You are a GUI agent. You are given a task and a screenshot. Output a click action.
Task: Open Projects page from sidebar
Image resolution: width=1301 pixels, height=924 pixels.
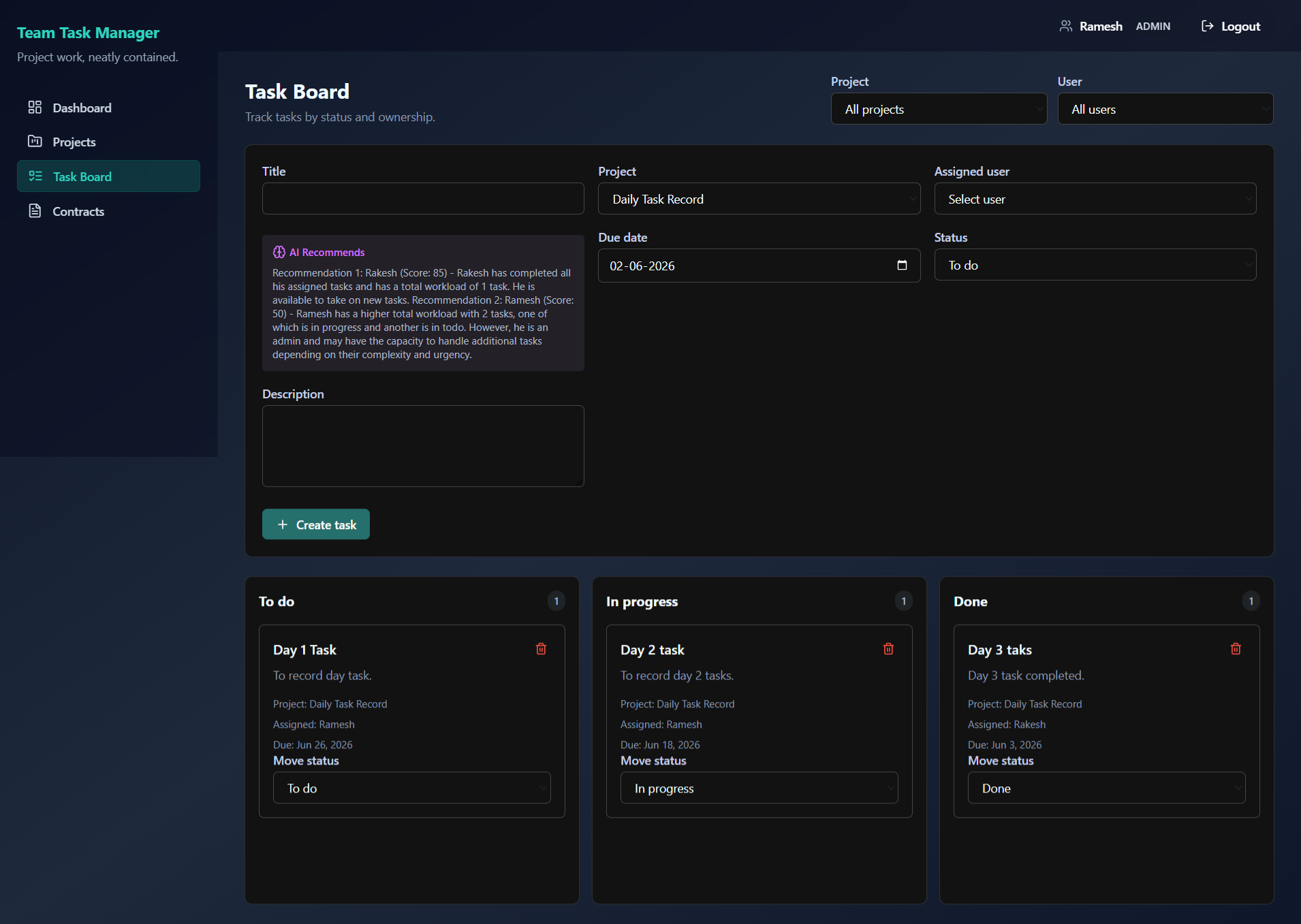tap(108, 142)
